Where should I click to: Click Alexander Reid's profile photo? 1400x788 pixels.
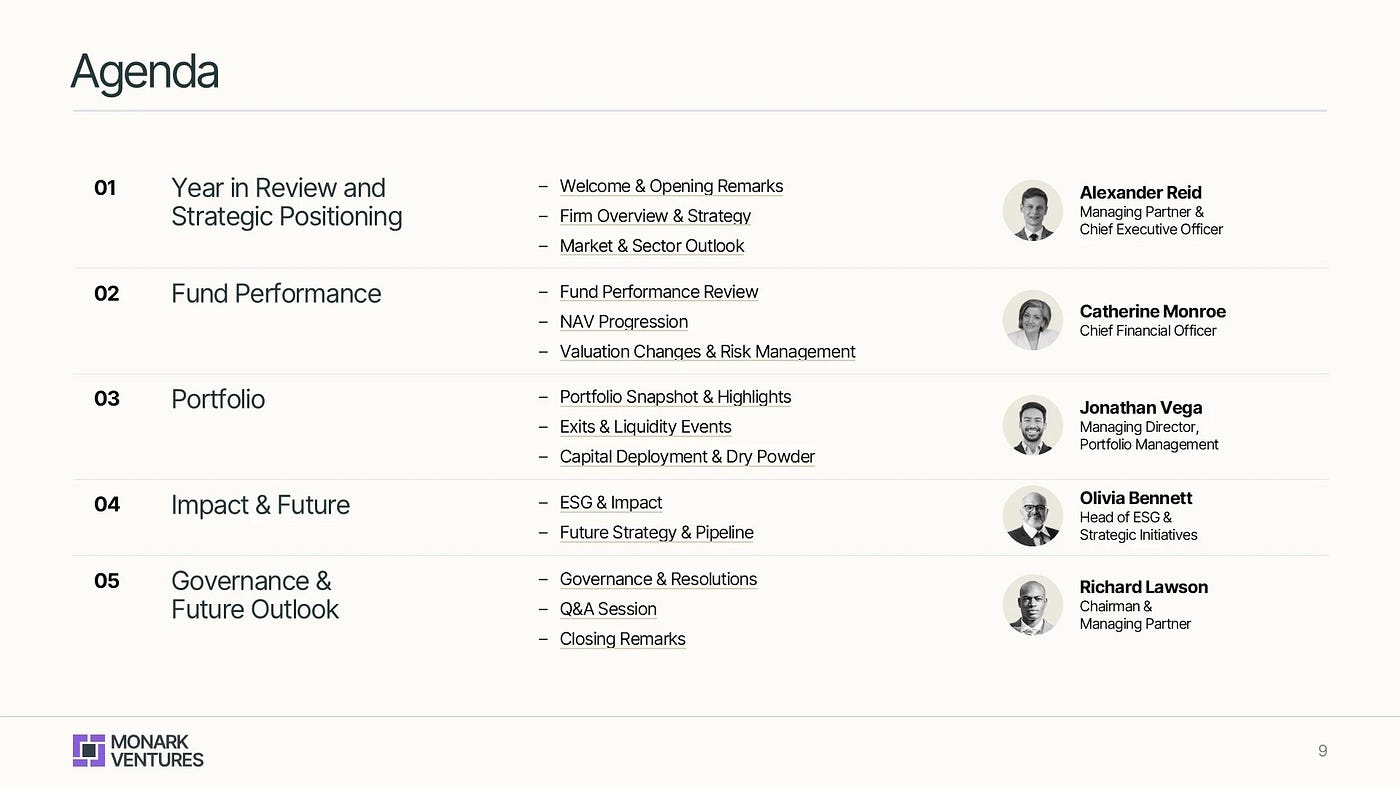(x=1032, y=210)
